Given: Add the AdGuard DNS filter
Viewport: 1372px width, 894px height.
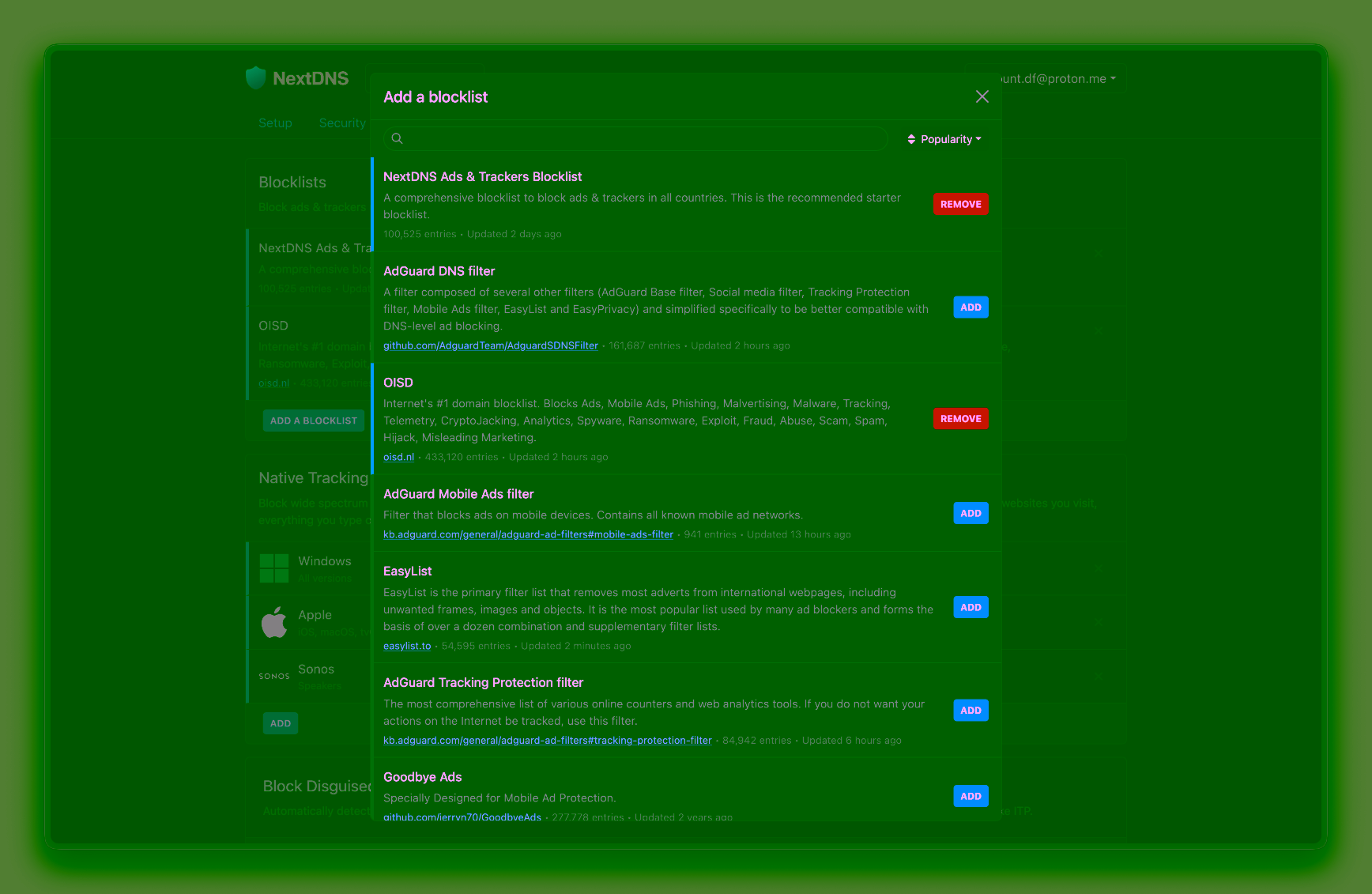Looking at the screenshot, I should (x=971, y=307).
